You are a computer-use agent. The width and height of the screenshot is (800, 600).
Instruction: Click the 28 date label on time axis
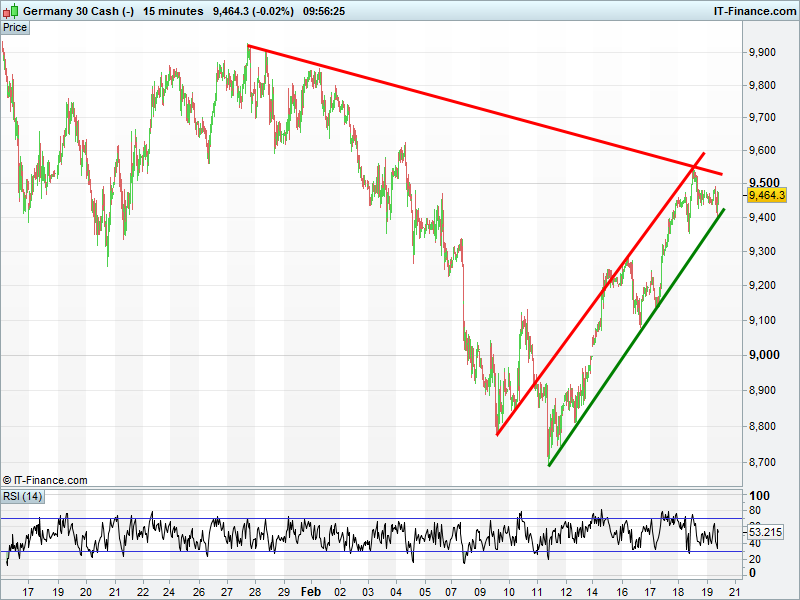pyautogui.click(x=255, y=591)
